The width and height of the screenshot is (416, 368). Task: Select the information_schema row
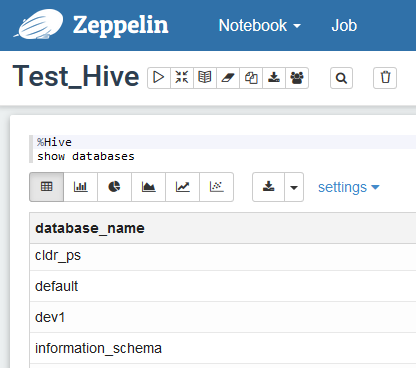coord(223,348)
